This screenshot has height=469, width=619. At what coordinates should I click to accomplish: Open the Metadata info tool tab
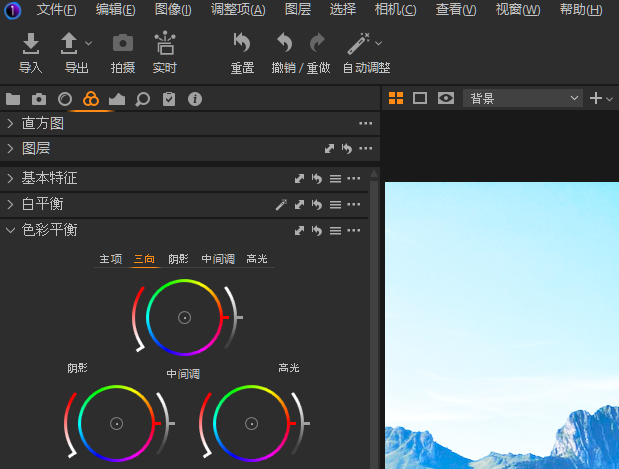(195, 99)
